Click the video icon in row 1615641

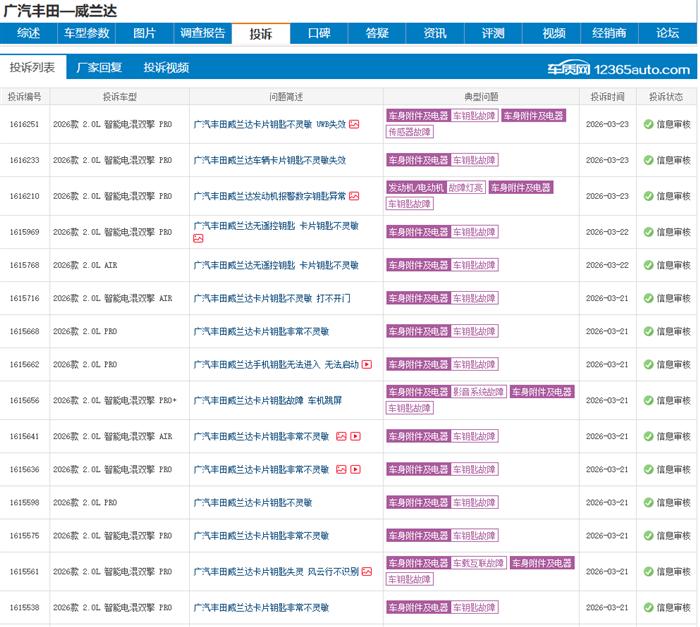(355, 437)
